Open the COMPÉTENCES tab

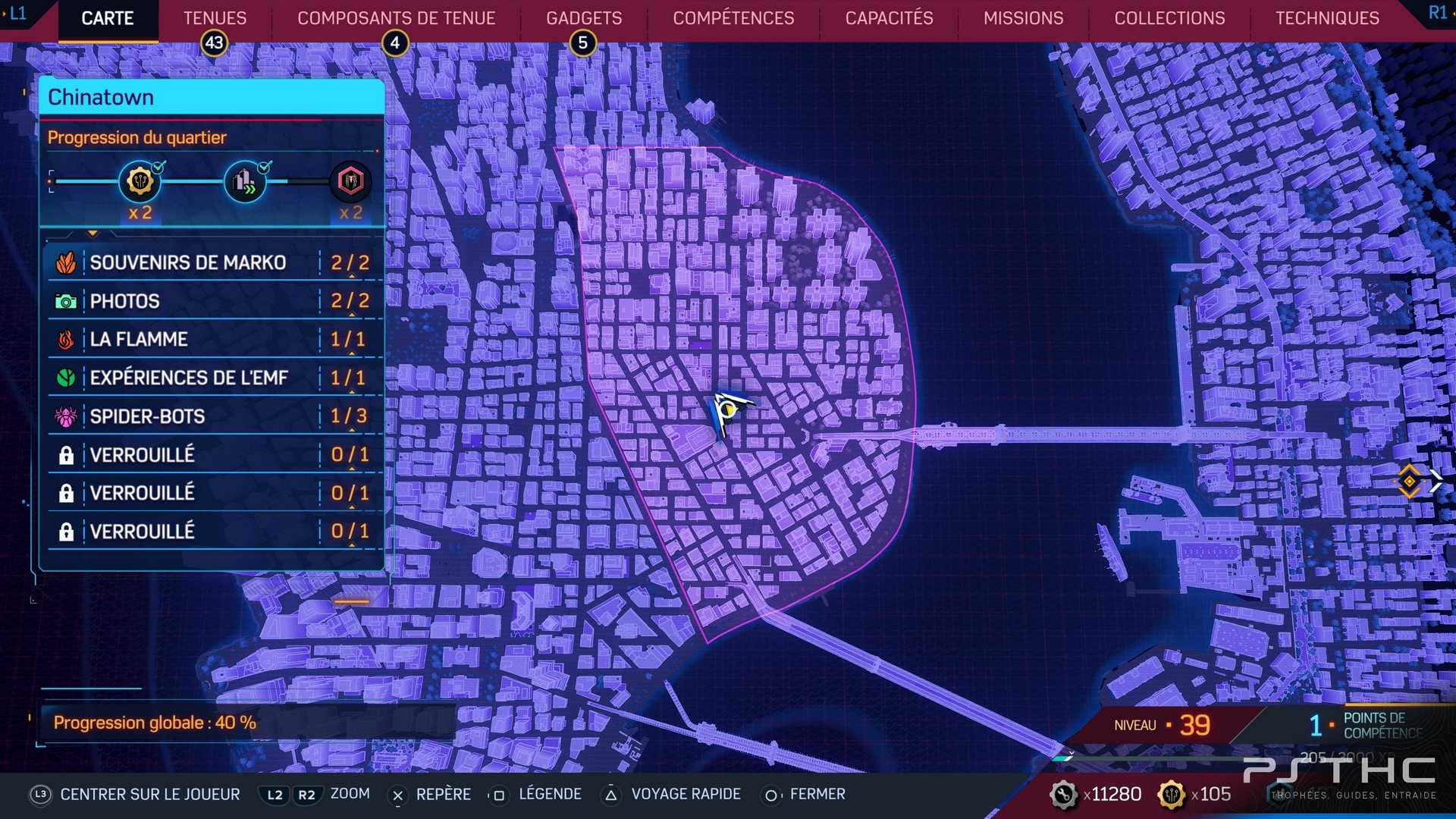click(733, 18)
